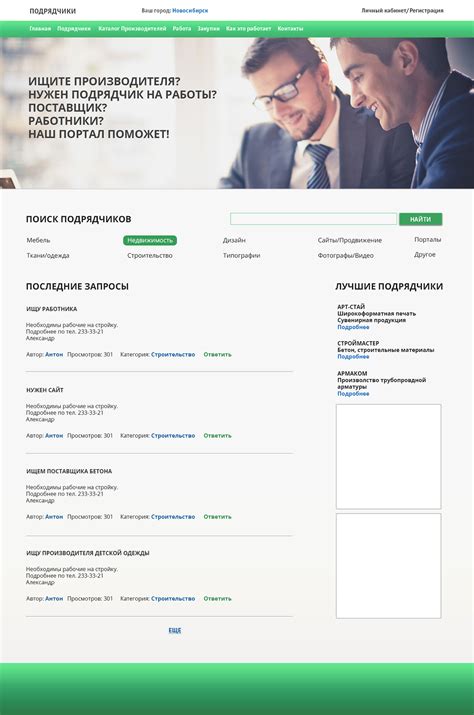Toggle the Недвижимость category filter

[x=150, y=240]
